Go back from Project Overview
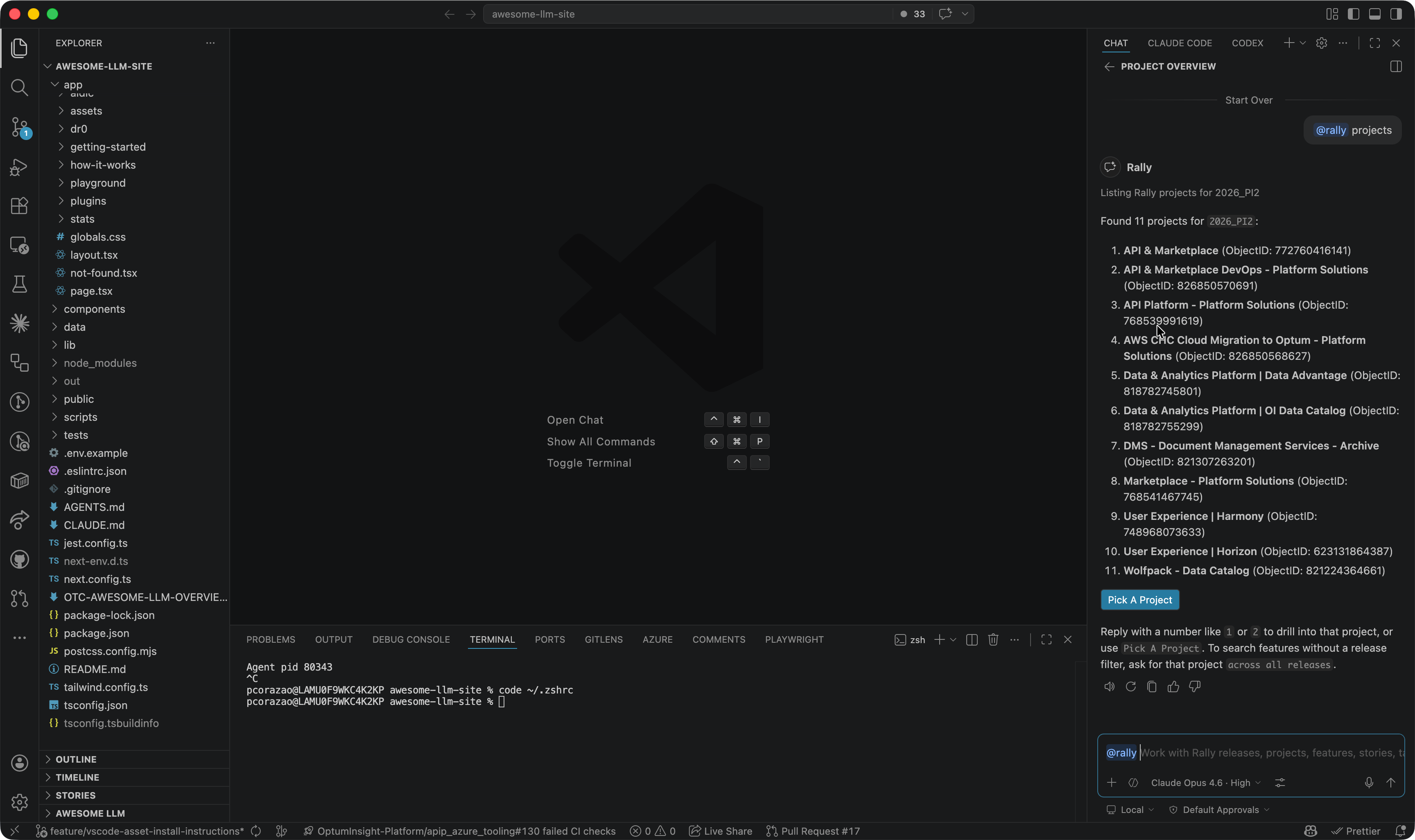Screen dimensions: 1415x840 coord(1109,67)
